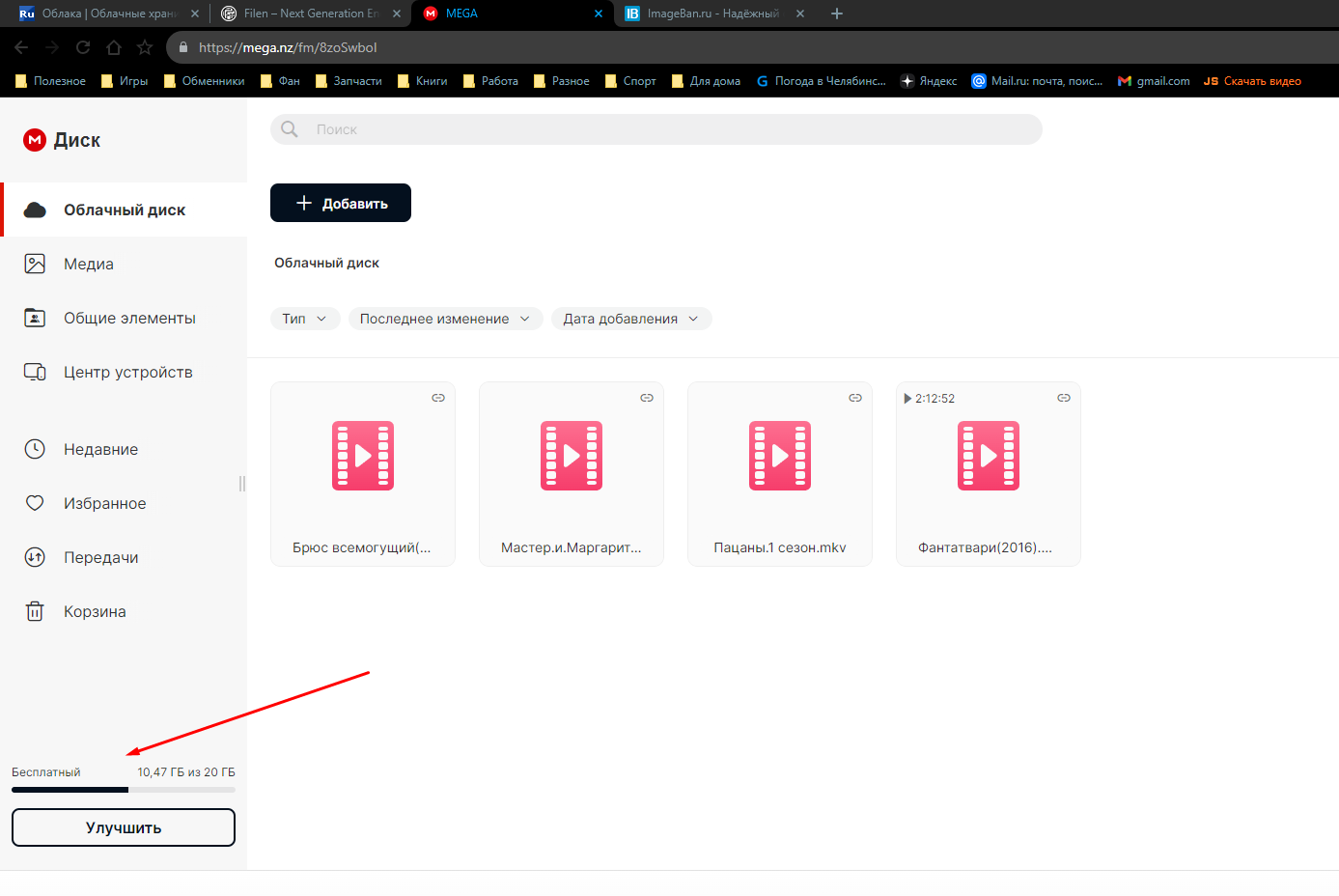
Task: Click the transfers arrows icon near Передачи
Action: (x=35, y=557)
